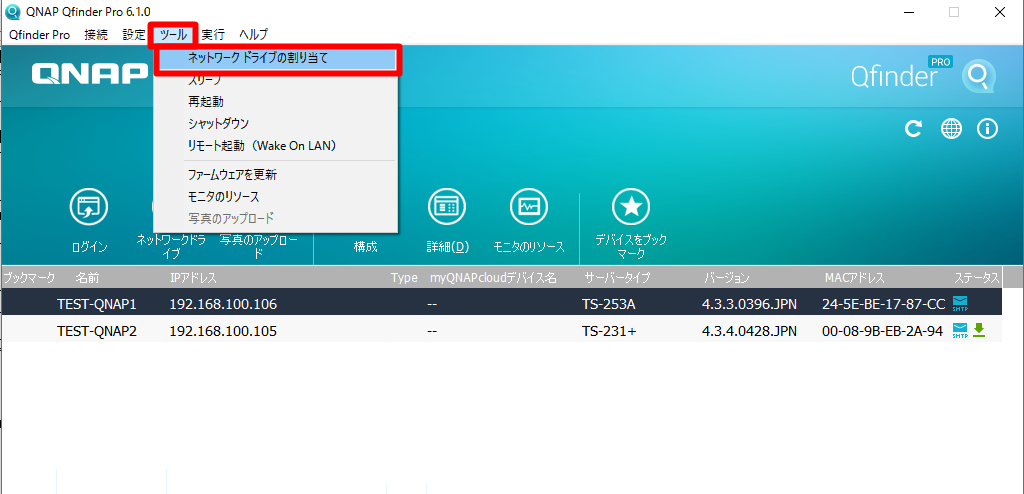Image resolution: width=1024 pixels, height=494 pixels.
Task: Refresh the device list with the reload icon
Action: tap(913, 129)
